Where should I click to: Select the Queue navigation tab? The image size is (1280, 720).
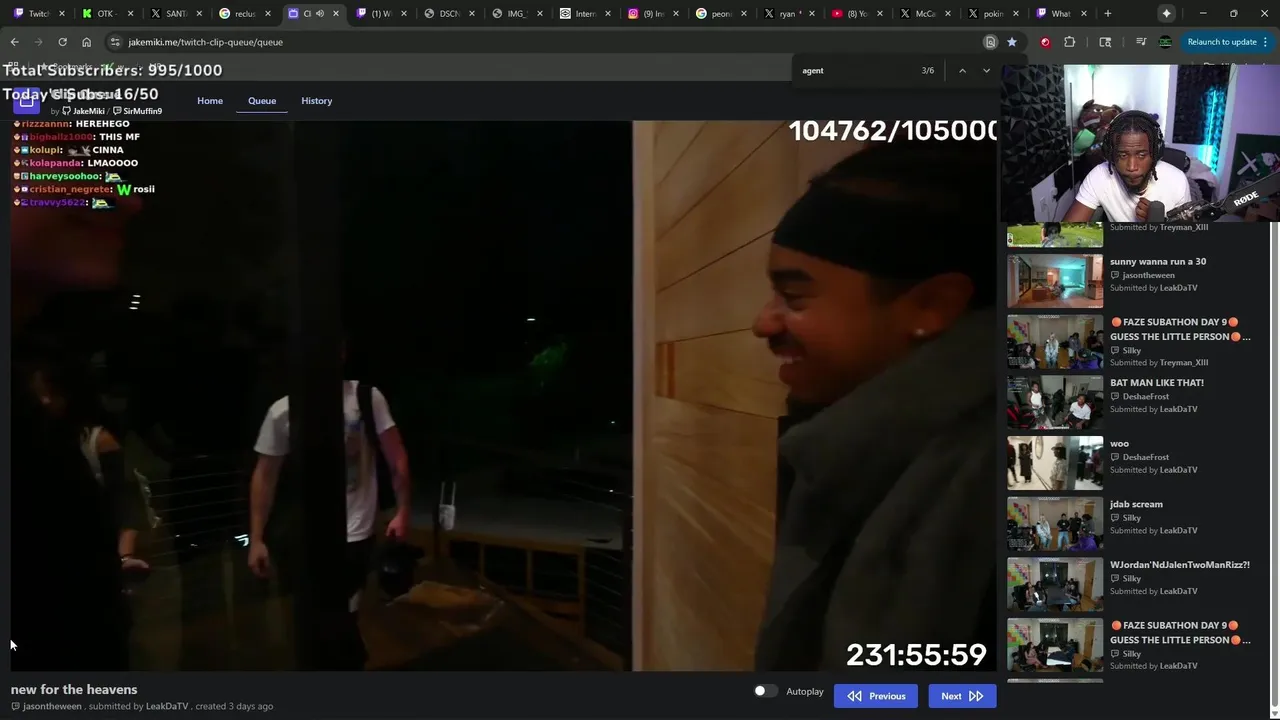coord(262,101)
